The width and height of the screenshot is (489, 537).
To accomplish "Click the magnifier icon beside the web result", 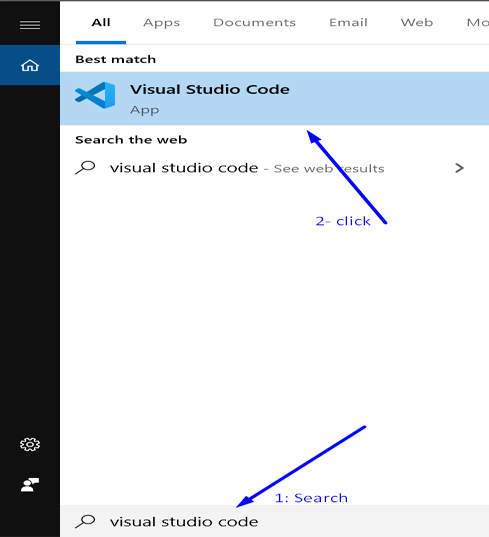I will 85,167.
